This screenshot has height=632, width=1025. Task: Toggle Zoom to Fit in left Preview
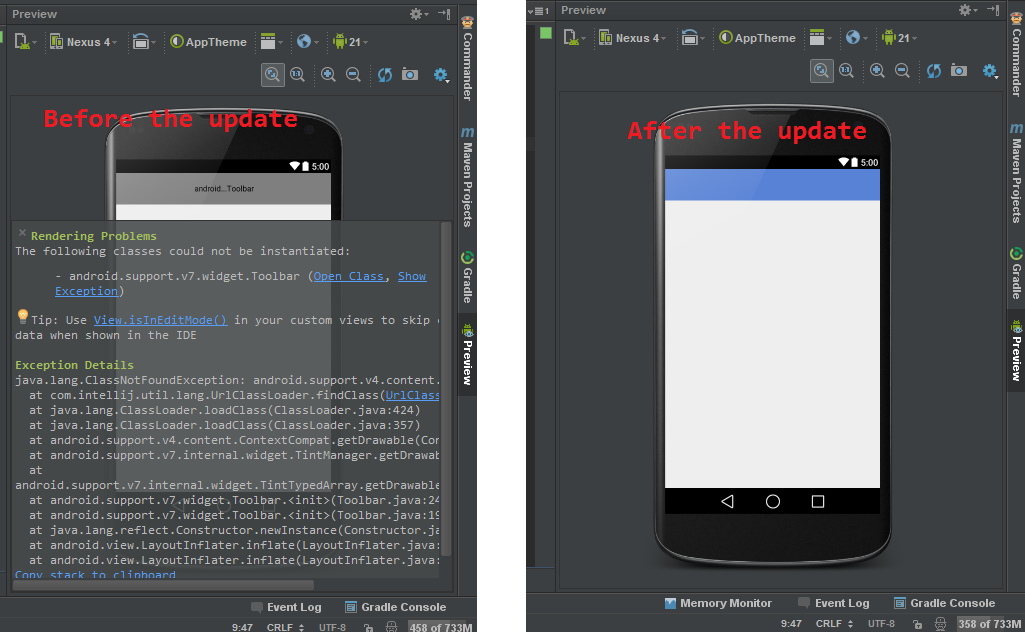click(273, 75)
